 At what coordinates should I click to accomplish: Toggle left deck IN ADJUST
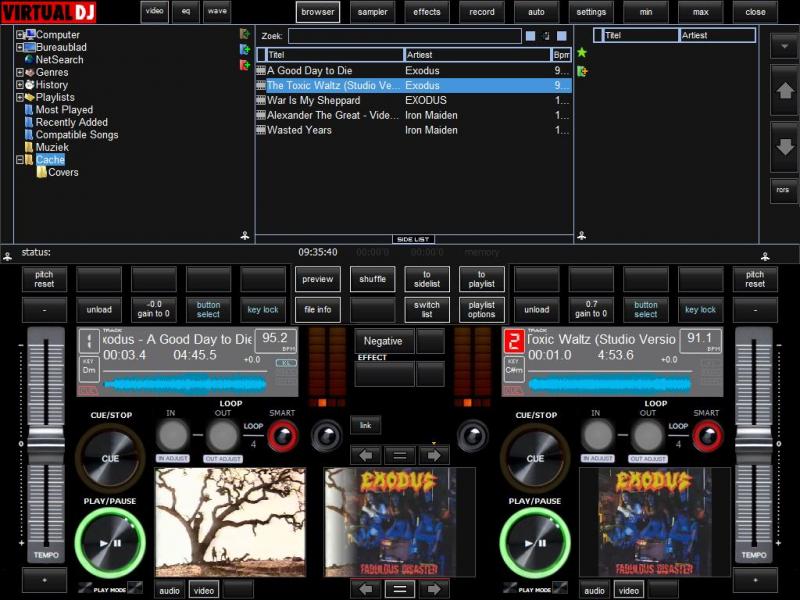pos(172,459)
